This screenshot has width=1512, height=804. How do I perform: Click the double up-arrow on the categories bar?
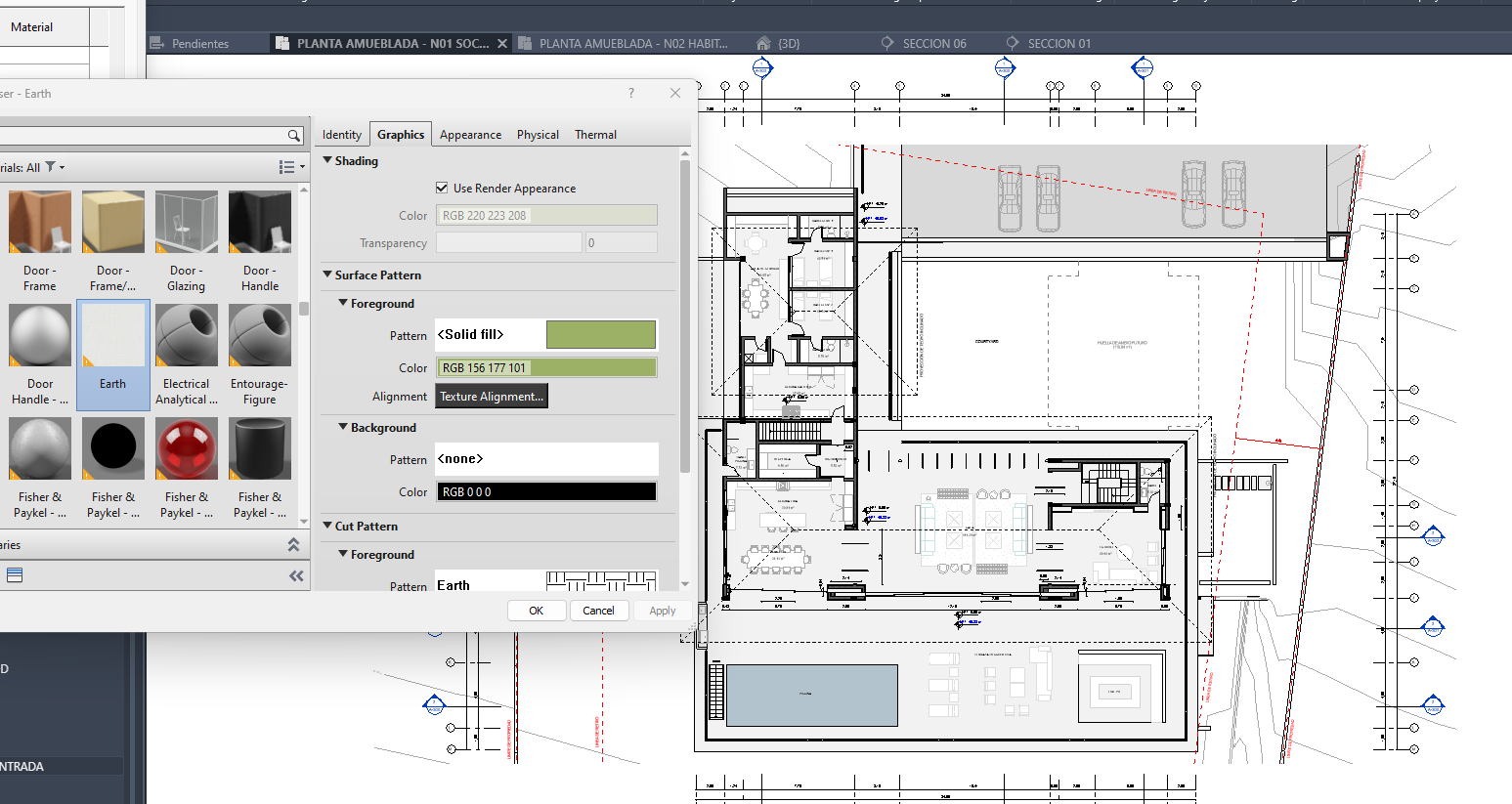pyautogui.click(x=294, y=545)
